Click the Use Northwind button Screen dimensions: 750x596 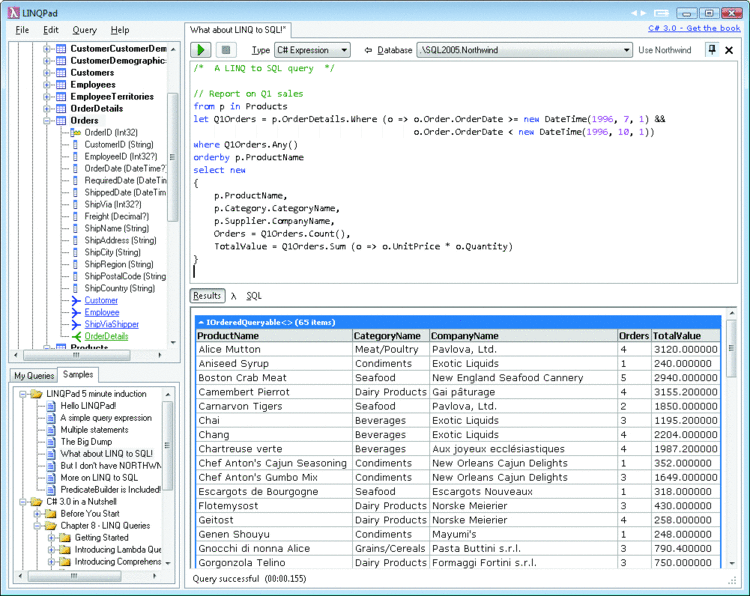[x=664, y=50]
